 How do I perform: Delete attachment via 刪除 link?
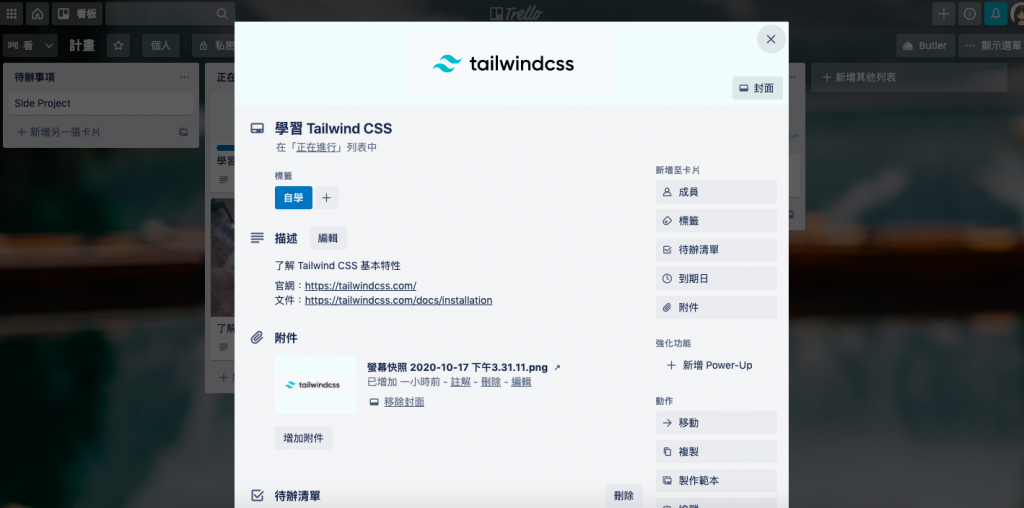click(491, 382)
